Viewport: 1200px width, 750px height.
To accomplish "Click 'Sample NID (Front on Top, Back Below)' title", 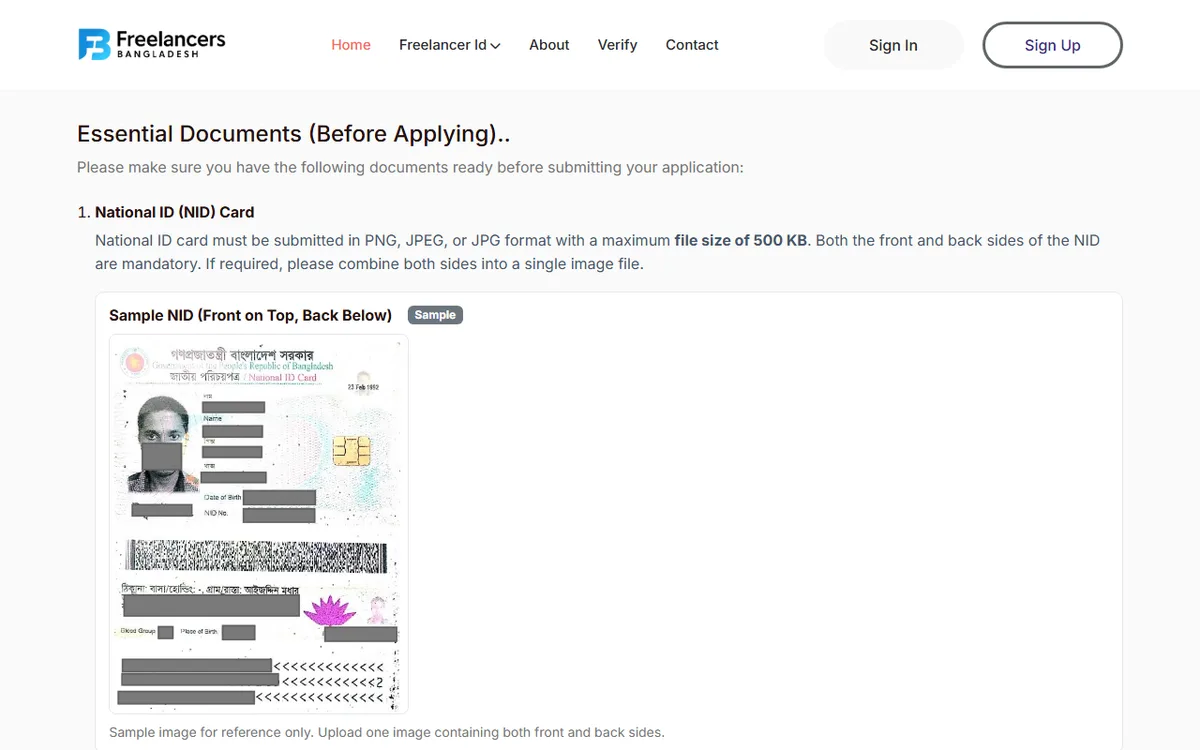I will (x=250, y=315).
